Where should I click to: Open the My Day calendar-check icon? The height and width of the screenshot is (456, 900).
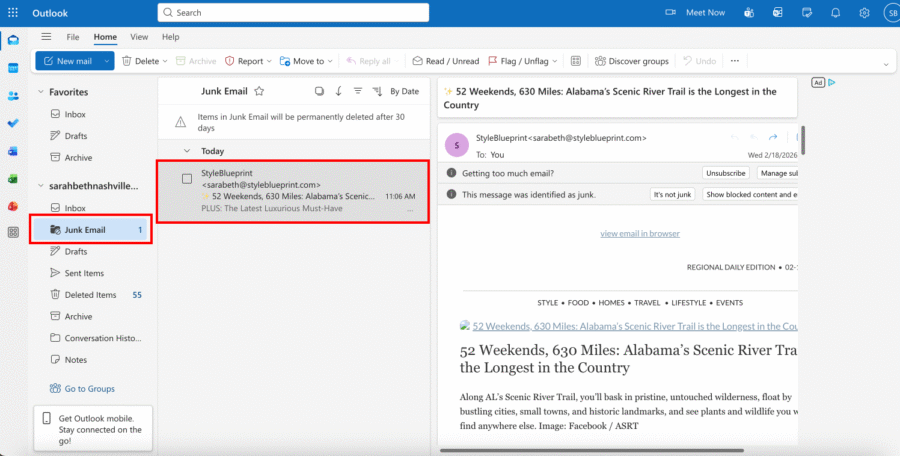coord(807,13)
